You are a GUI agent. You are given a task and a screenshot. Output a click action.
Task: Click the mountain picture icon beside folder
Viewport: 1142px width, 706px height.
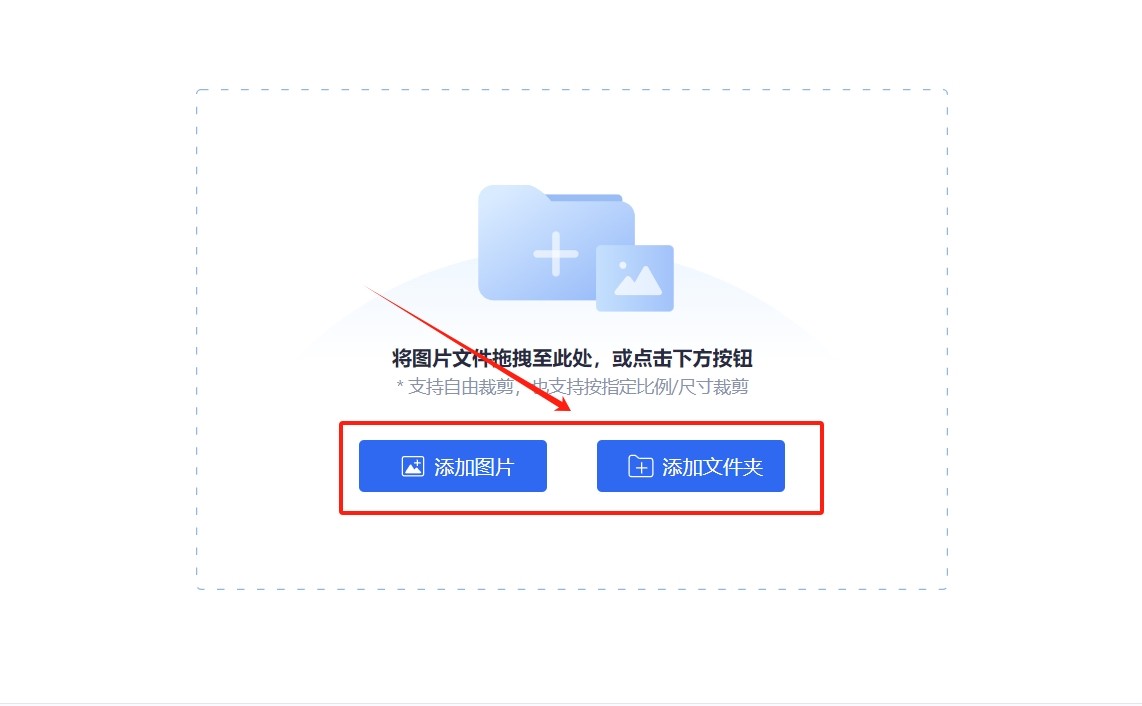634,278
